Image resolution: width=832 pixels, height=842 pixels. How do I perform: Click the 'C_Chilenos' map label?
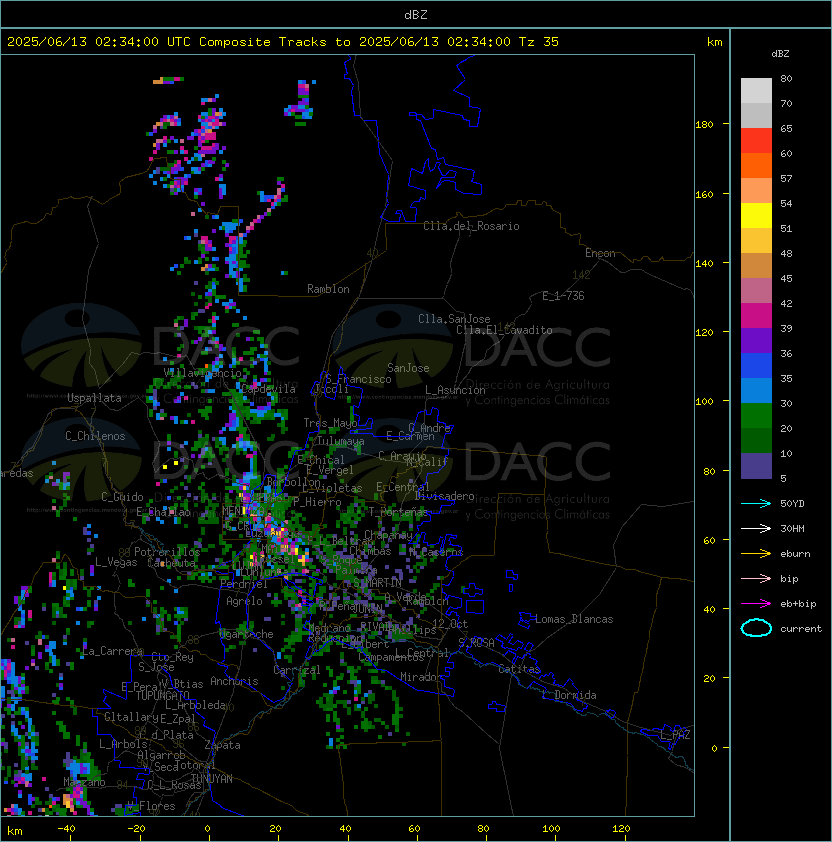point(95,436)
